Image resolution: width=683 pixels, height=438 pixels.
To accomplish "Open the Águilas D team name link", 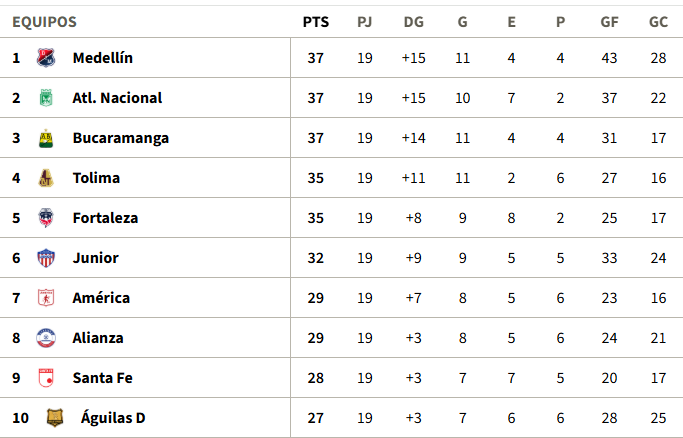I will (113, 418).
